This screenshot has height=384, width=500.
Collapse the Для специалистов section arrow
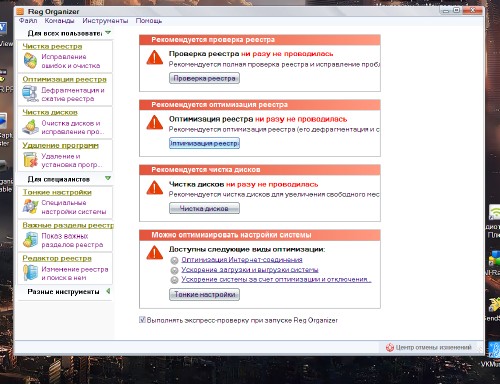(108, 178)
